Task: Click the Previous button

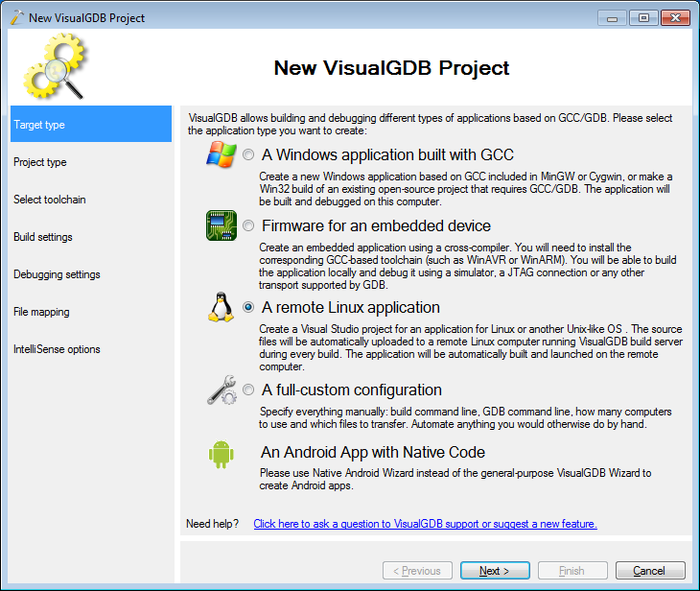Action: [417, 570]
